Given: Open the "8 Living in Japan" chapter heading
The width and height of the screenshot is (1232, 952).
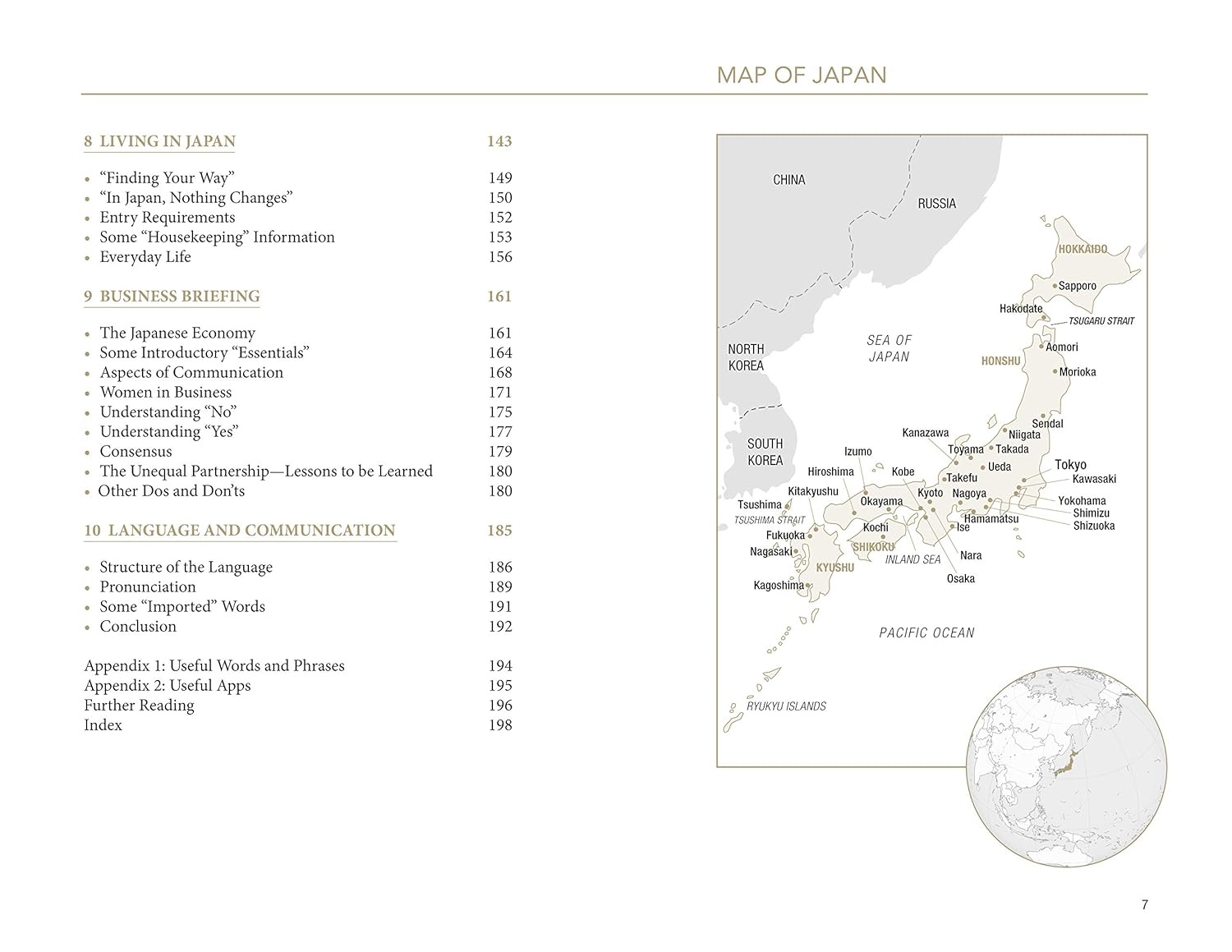Looking at the screenshot, I should click(159, 141).
